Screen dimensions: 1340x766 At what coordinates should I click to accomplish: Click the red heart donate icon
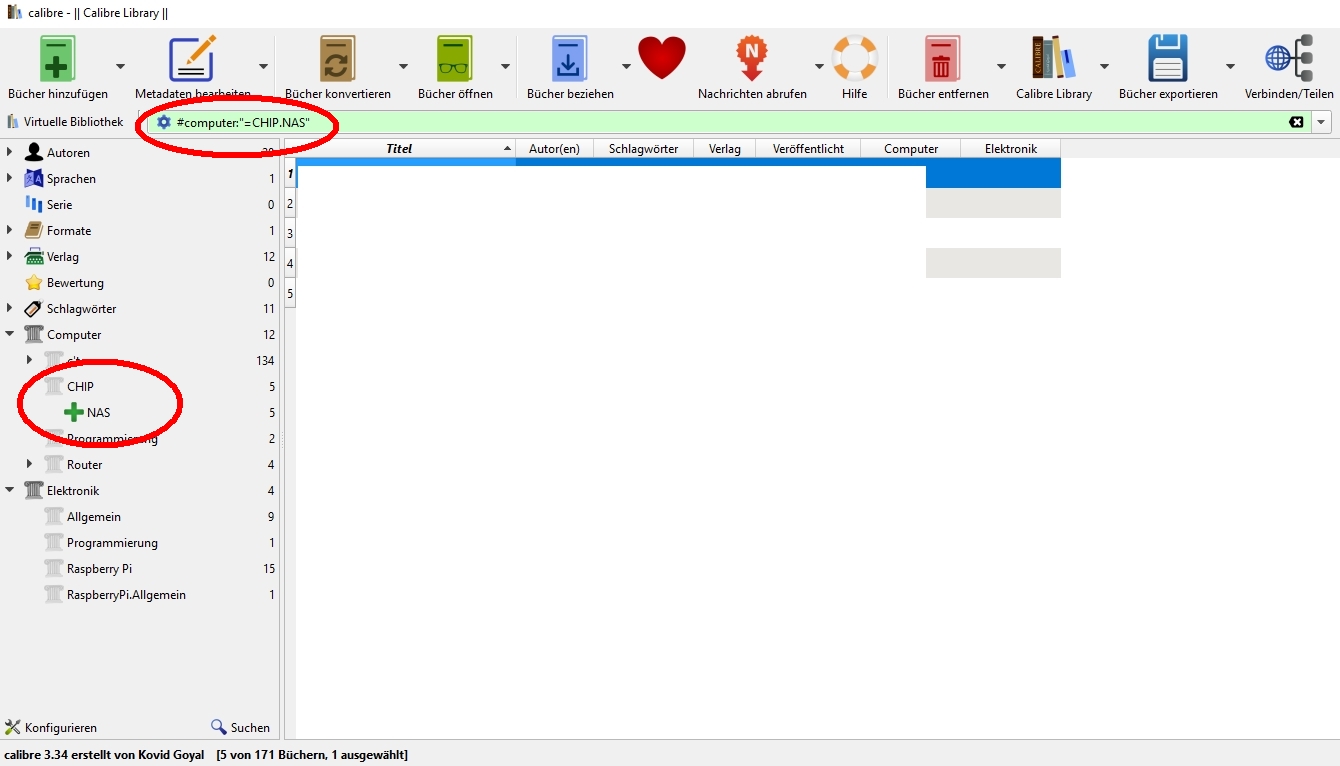click(x=662, y=58)
